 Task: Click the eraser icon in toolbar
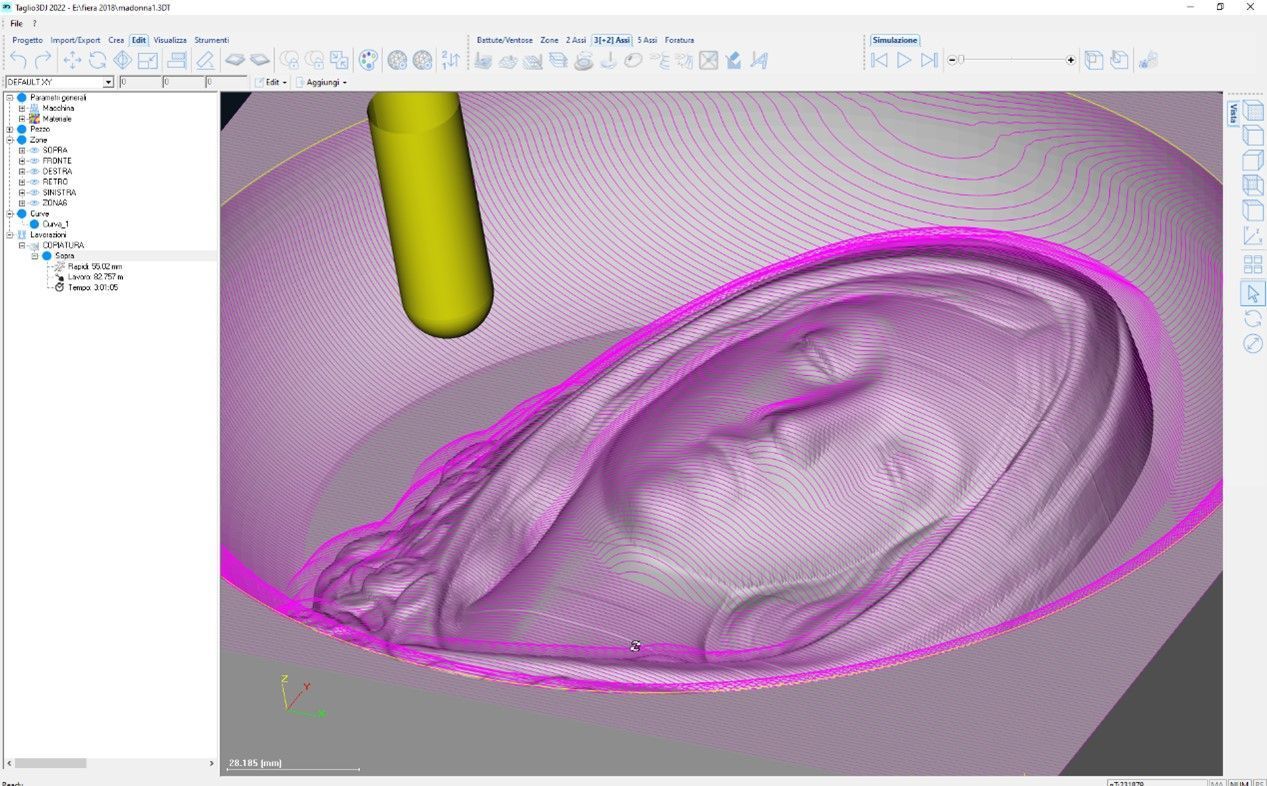(205, 61)
